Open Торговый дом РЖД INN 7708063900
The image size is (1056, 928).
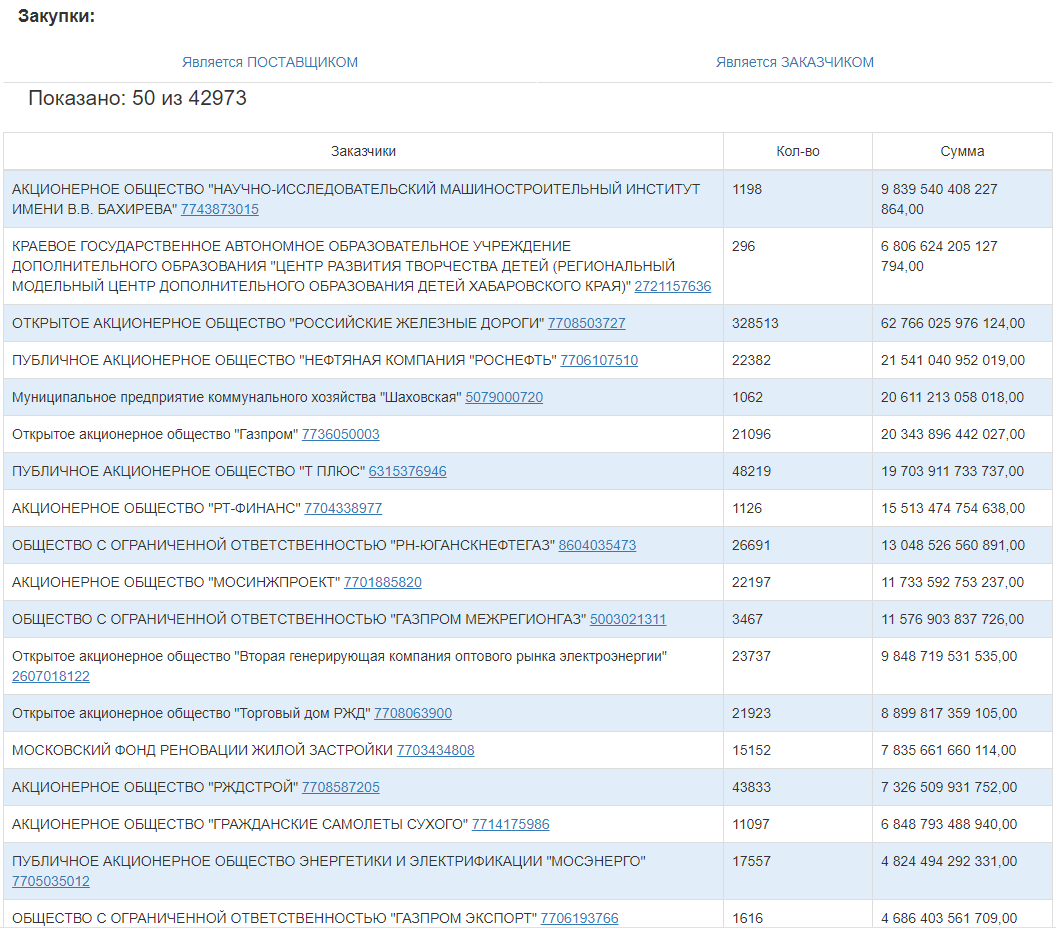[x=412, y=714]
